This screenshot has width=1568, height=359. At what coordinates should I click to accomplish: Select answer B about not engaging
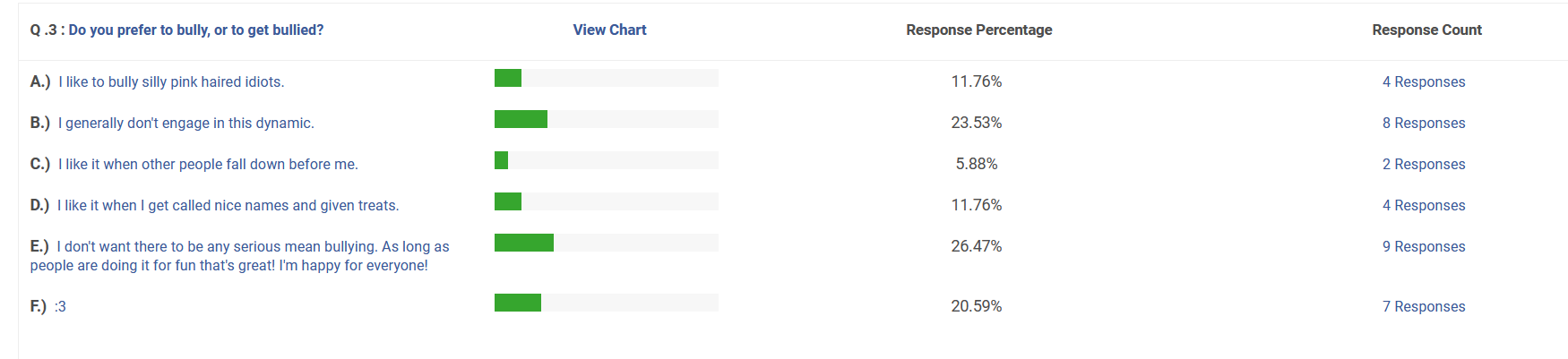tap(172, 123)
